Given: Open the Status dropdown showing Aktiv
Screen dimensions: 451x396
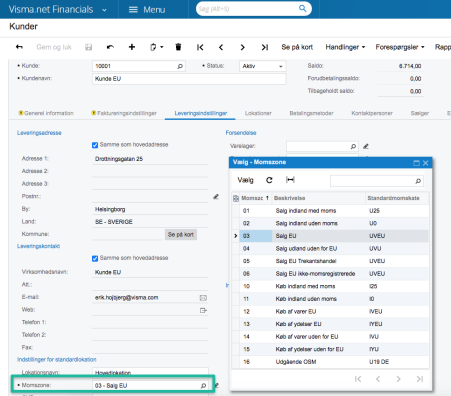Looking at the screenshot, I should point(262,66).
